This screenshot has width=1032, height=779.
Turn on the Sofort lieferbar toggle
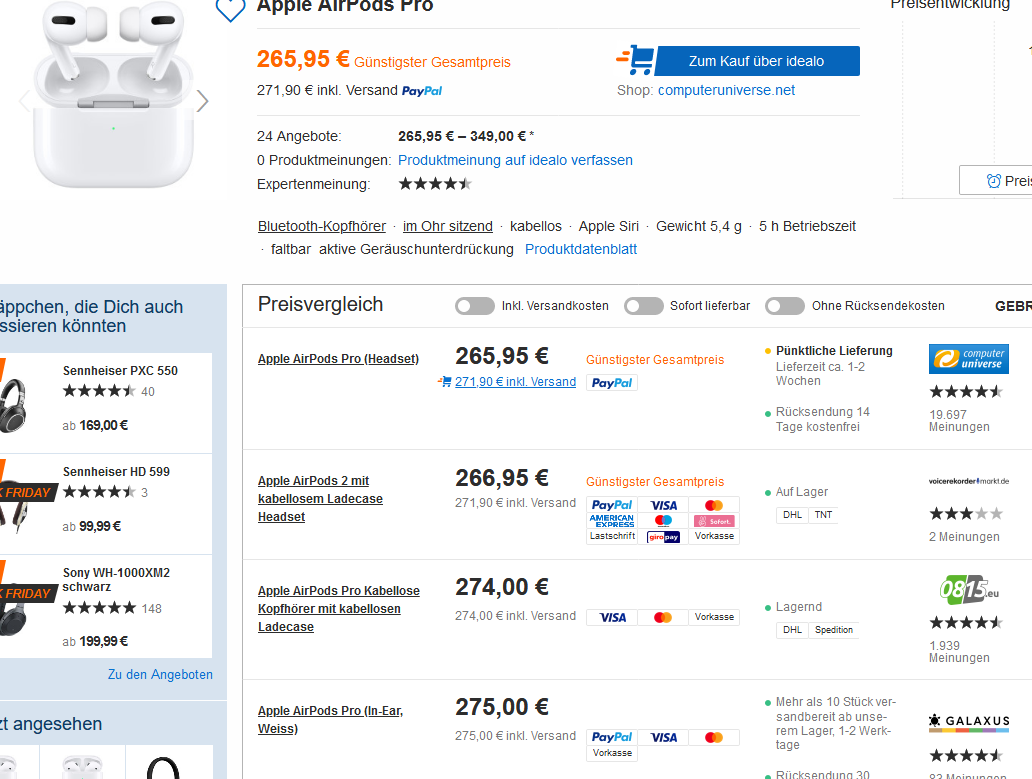tap(644, 306)
